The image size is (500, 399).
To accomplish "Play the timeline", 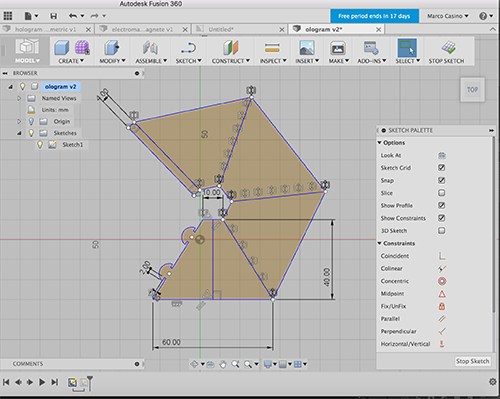I will pyautogui.click(x=42, y=382).
